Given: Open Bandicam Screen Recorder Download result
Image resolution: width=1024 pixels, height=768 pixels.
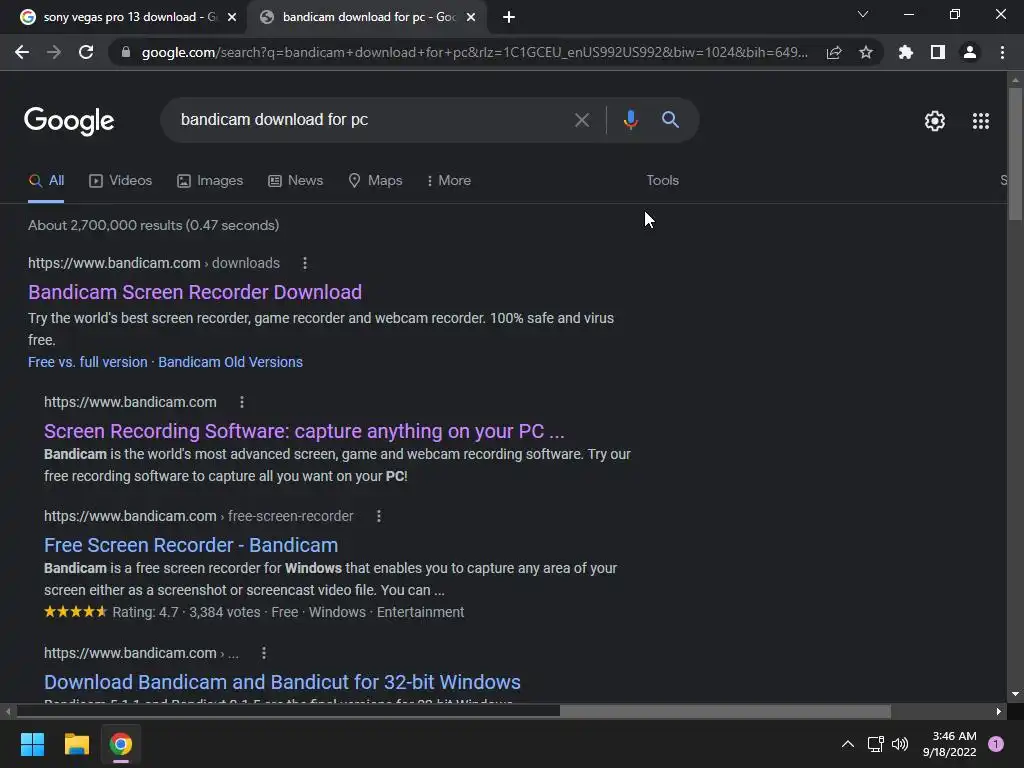Looking at the screenshot, I should pyautogui.click(x=195, y=292).
